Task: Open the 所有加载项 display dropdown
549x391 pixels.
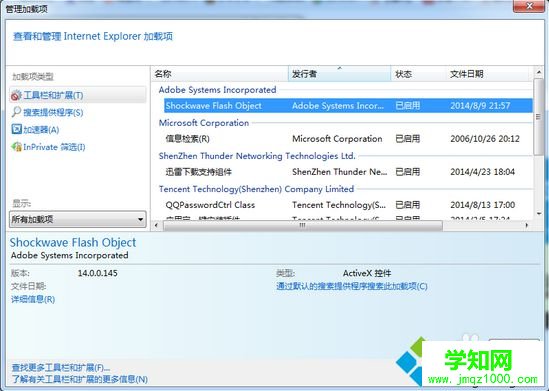Action: coord(78,219)
